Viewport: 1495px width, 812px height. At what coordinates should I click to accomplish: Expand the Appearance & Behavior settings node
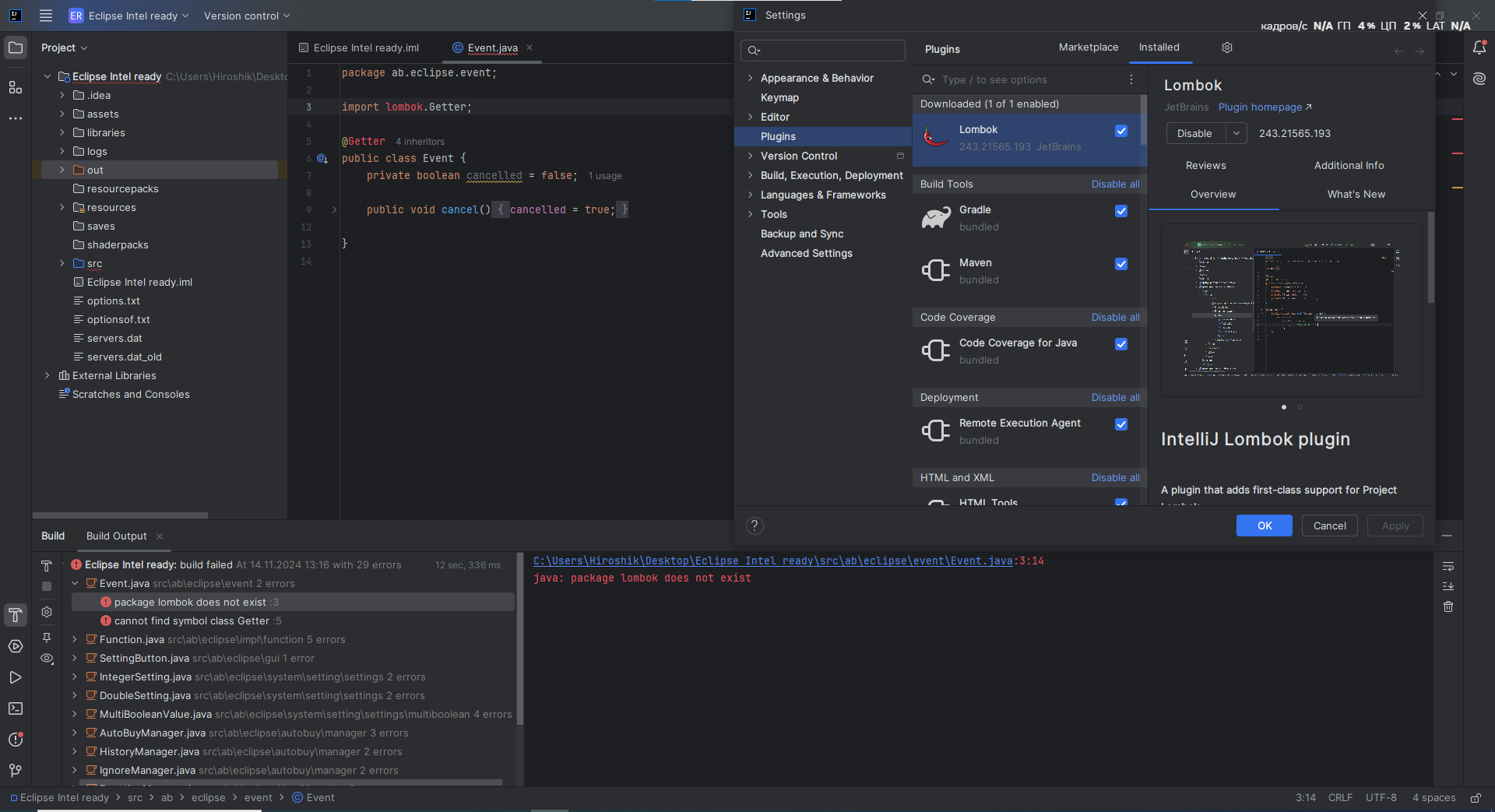tap(751, 78)
